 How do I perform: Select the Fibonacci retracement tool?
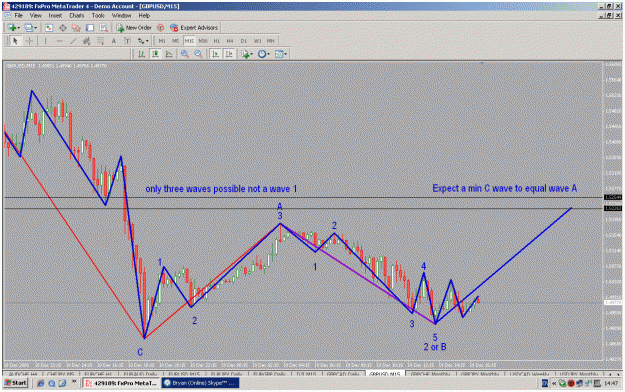[100, 41]
